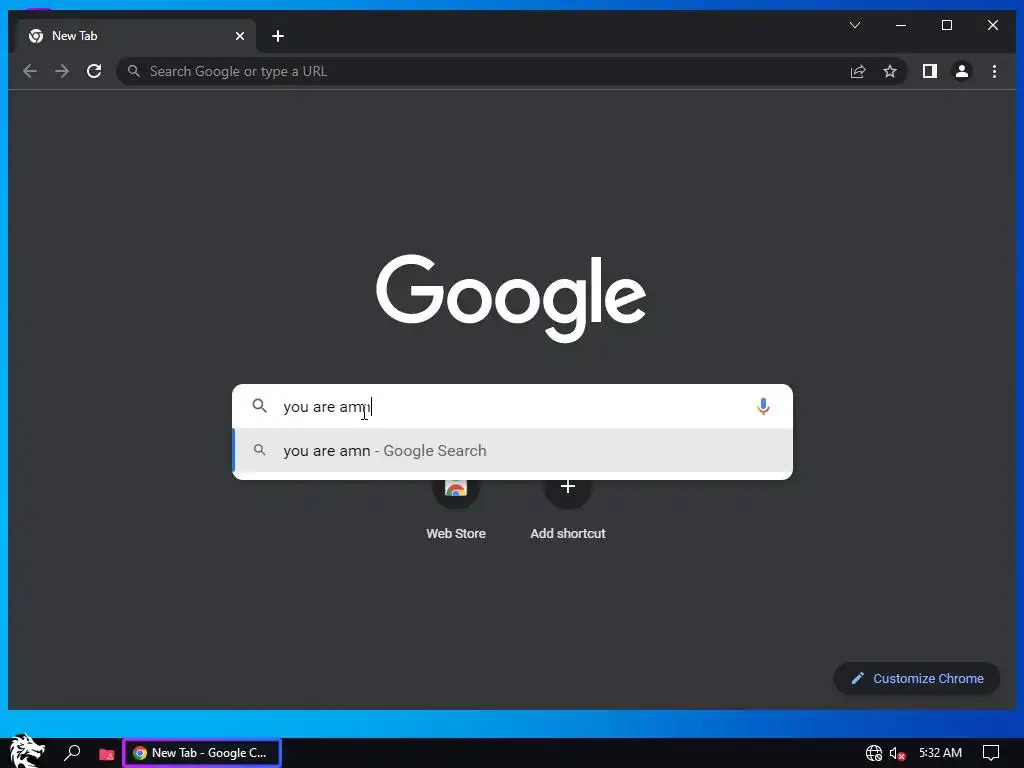Screen dimensions: 1024x768
Task: Open the 5:32 AM clock
Action: pos(940,753)
